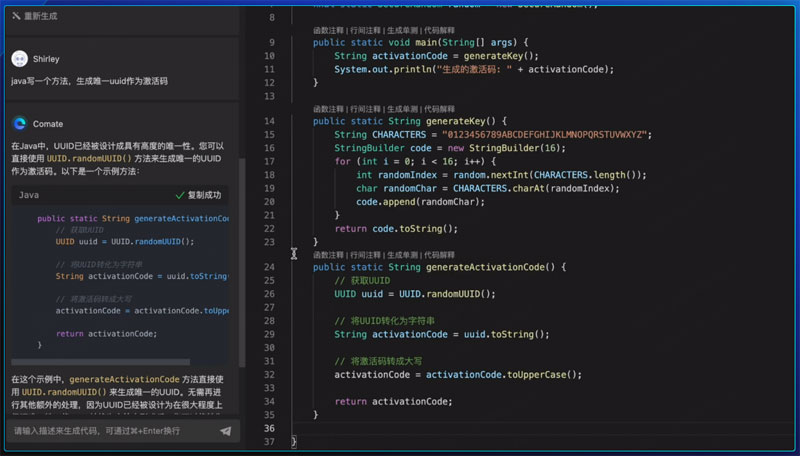This screenshot has width=800, height=456.
Task: Click 代码解释 above generateActivationCode method
Action: pos(439,255)
